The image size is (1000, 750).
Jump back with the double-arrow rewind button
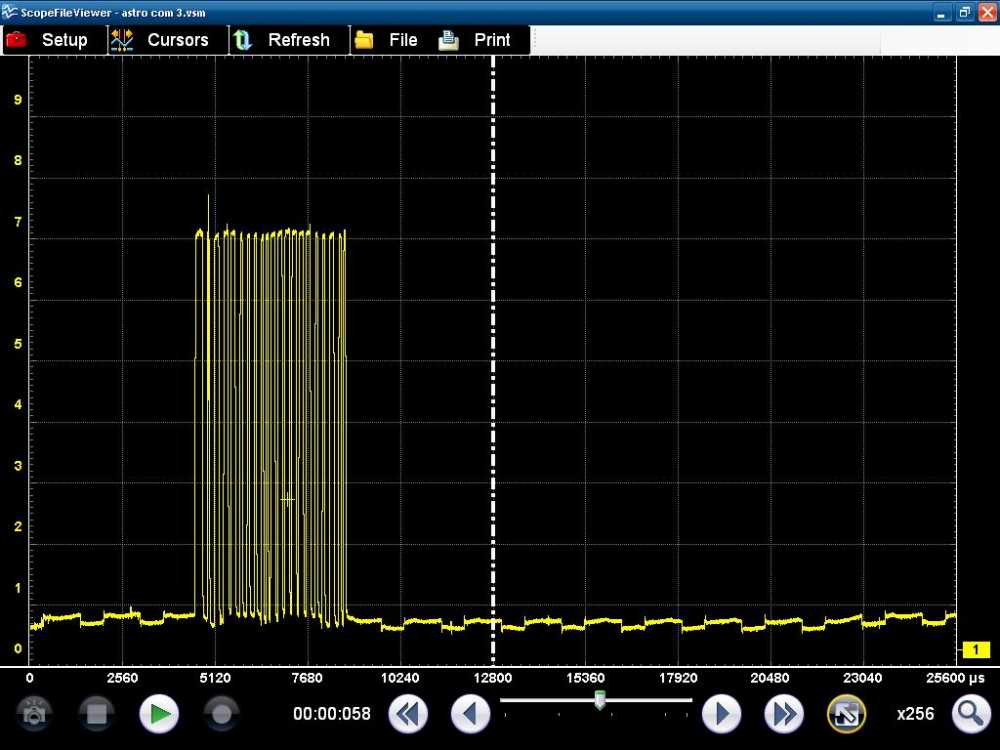[x=408, y=714]
